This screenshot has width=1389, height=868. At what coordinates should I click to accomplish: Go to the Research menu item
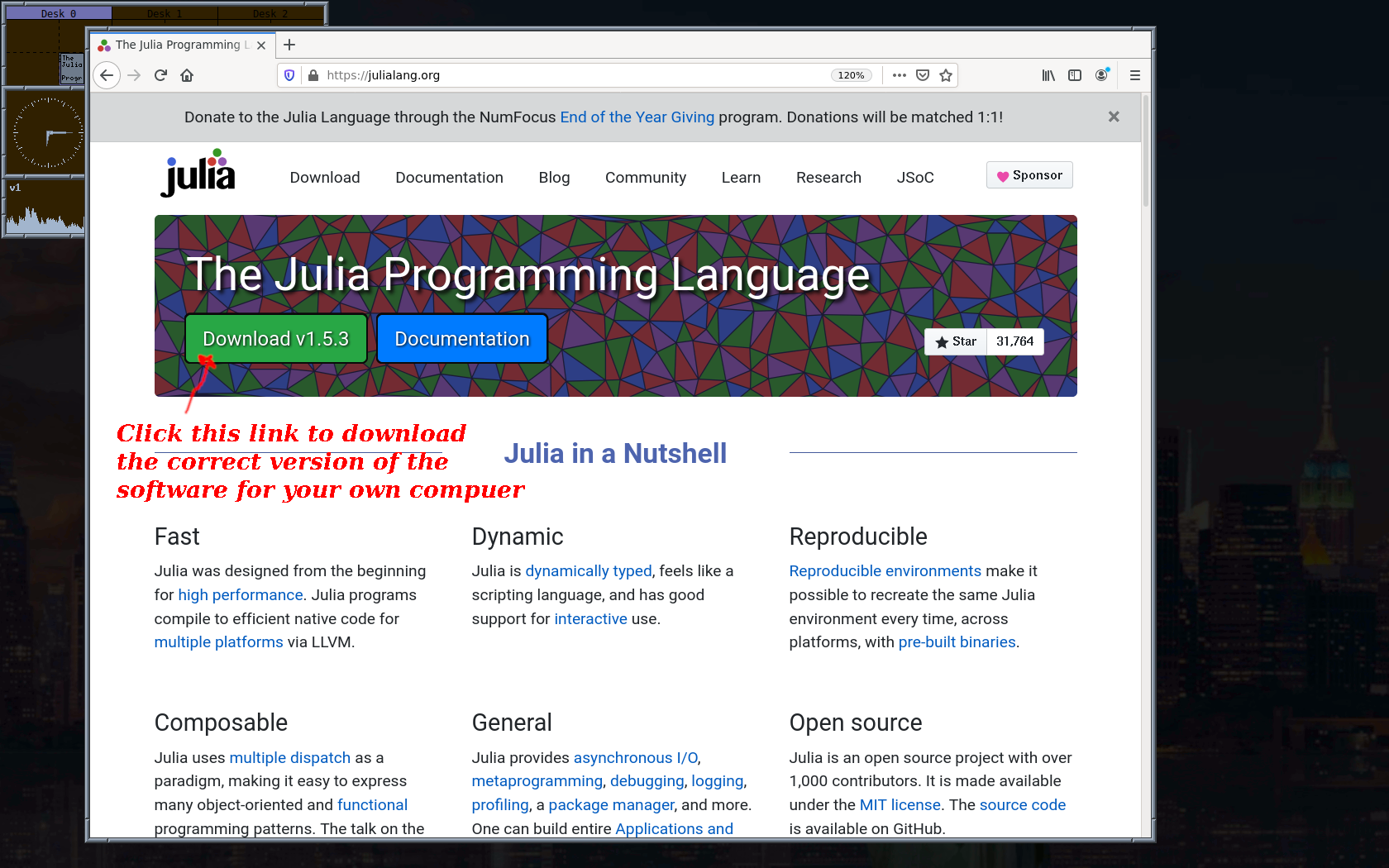click(x=828, y=178)
